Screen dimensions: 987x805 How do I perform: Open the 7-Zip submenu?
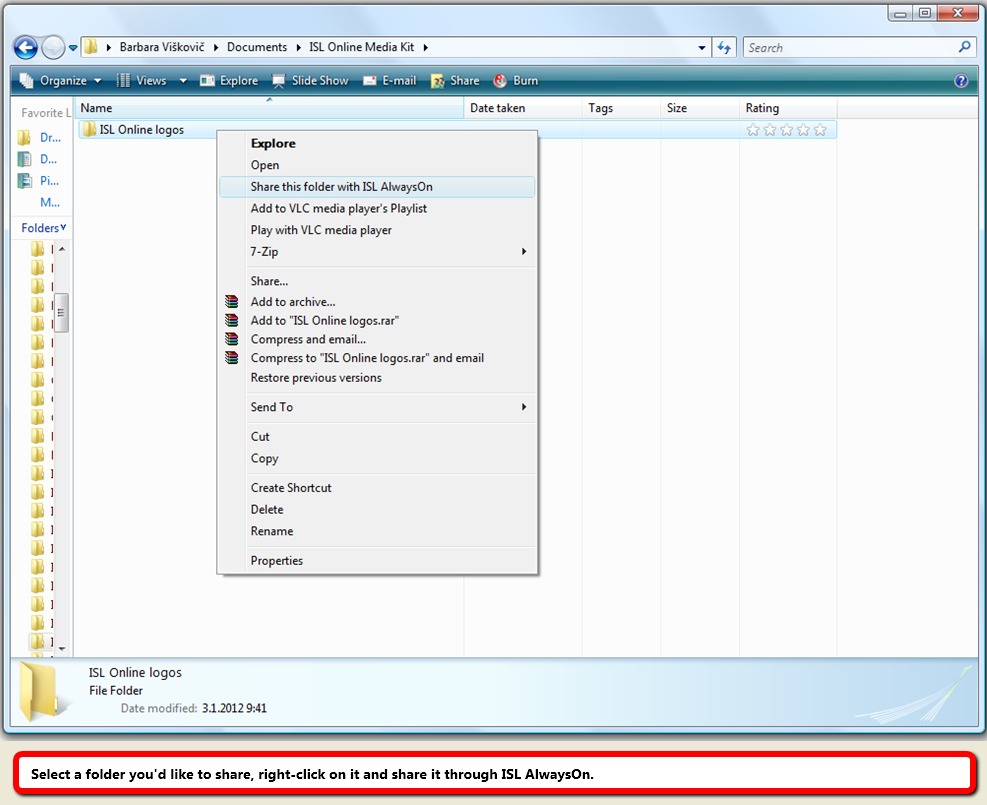click(377, 252)
